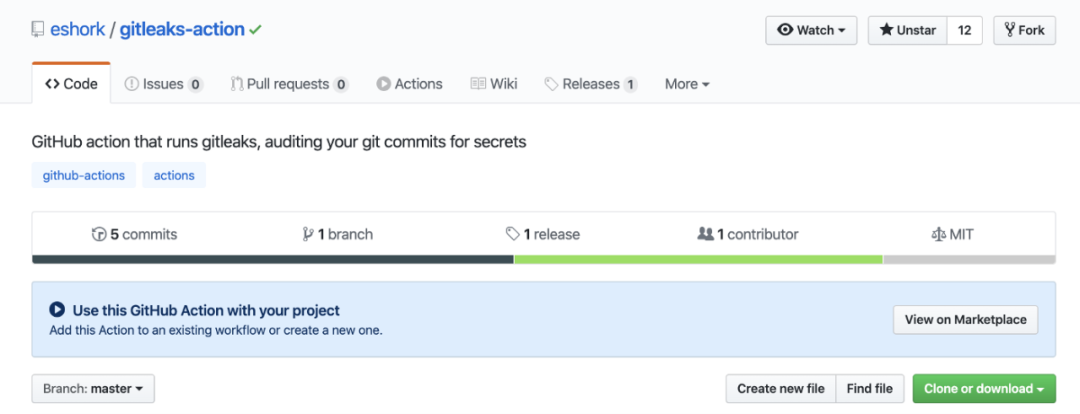Viewport: 1080px width, 414px height.
Task: Click the MIT license scale icon
Action: 937,235
